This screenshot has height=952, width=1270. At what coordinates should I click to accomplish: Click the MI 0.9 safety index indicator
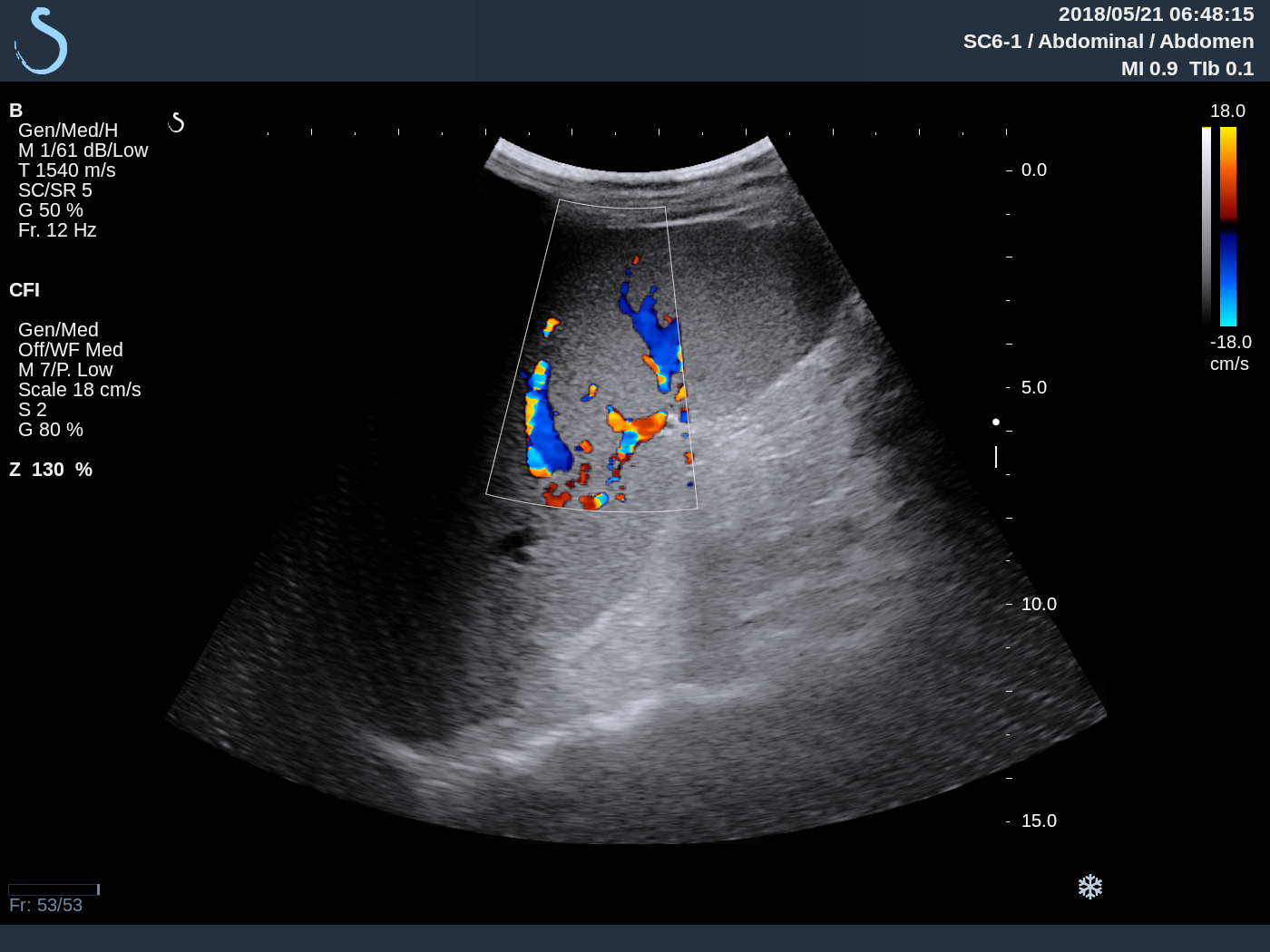click(1149, 68)
